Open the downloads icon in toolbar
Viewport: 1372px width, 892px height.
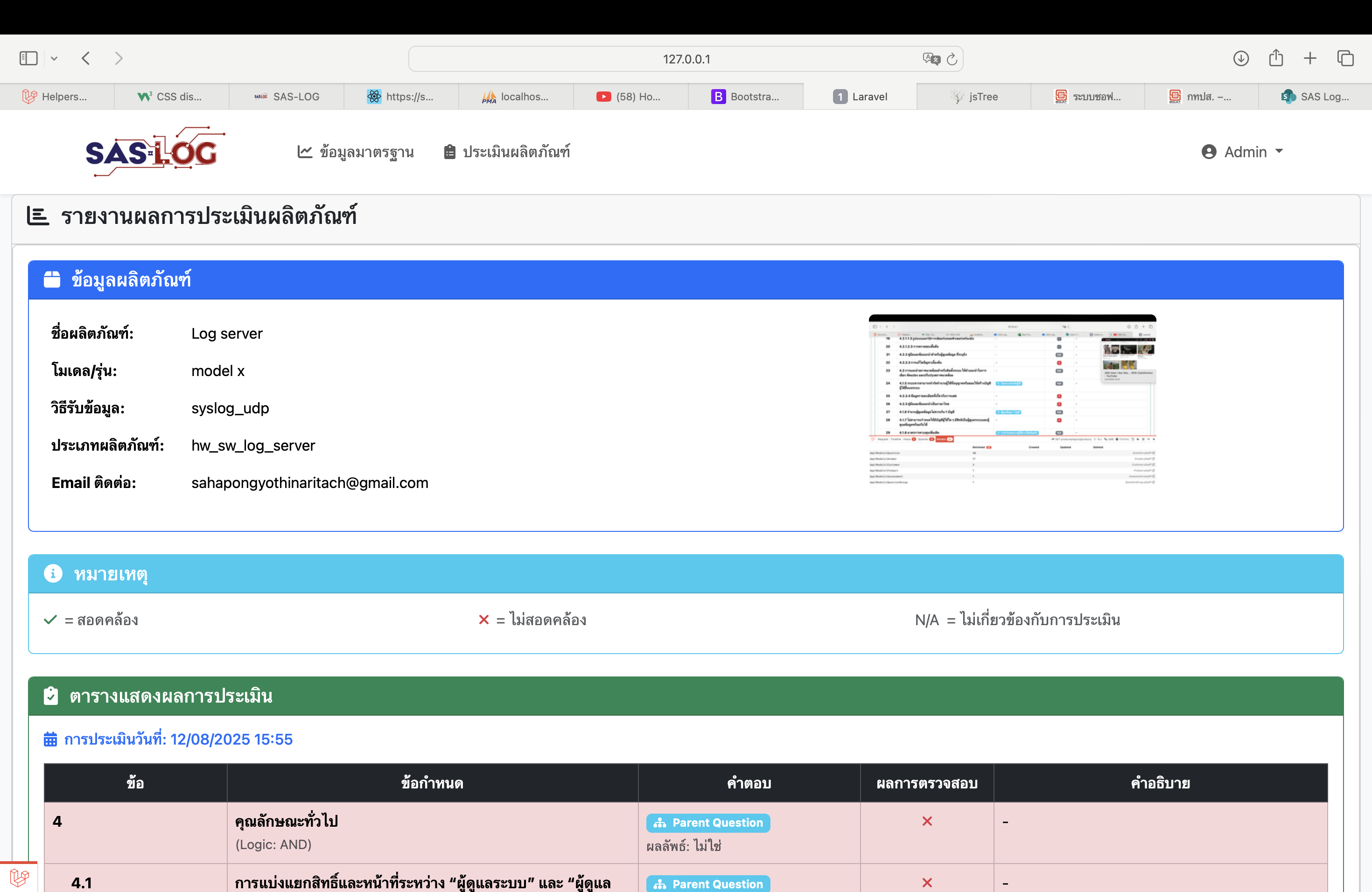tap(1240, 58)
